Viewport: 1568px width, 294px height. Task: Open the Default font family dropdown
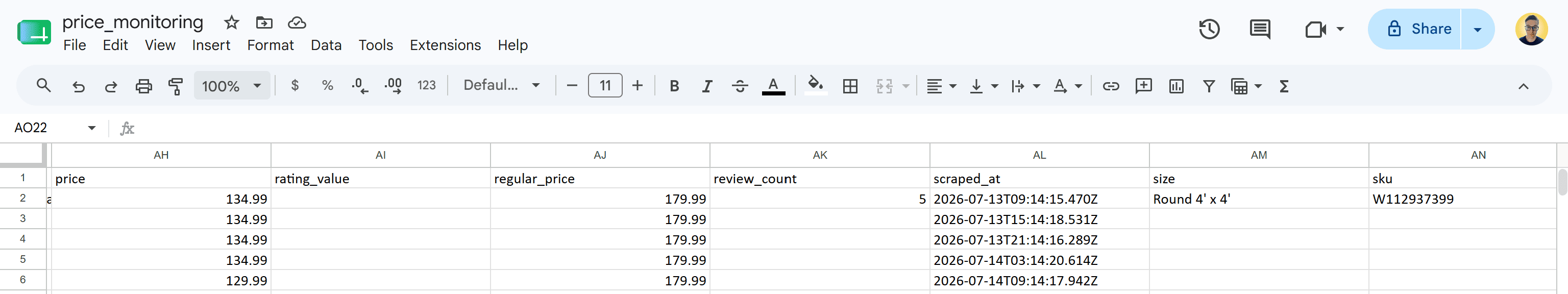(x=502, y=85)
